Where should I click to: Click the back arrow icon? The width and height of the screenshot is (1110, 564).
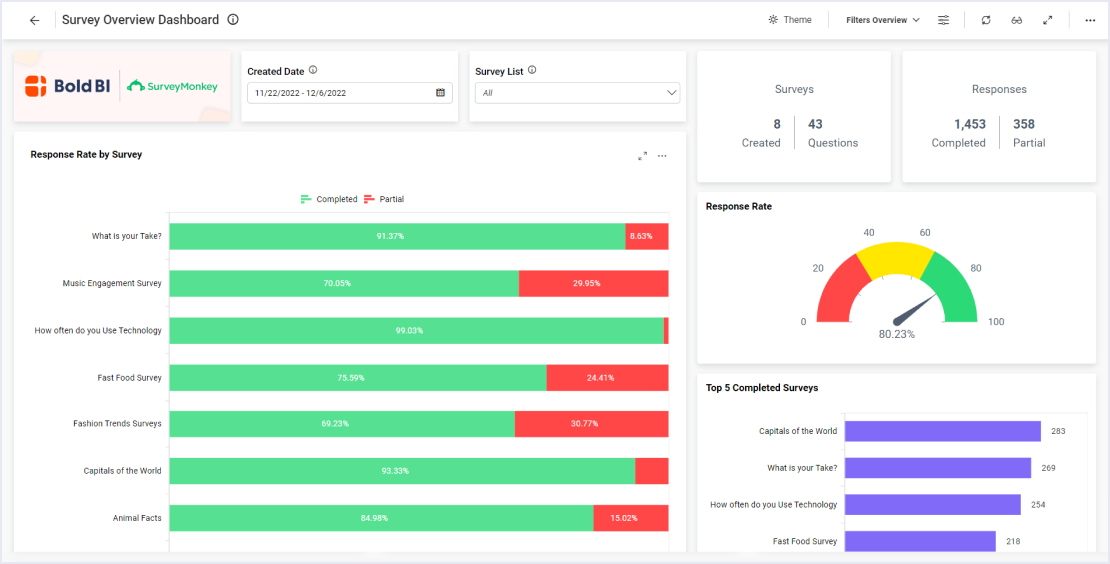[35, 20]
